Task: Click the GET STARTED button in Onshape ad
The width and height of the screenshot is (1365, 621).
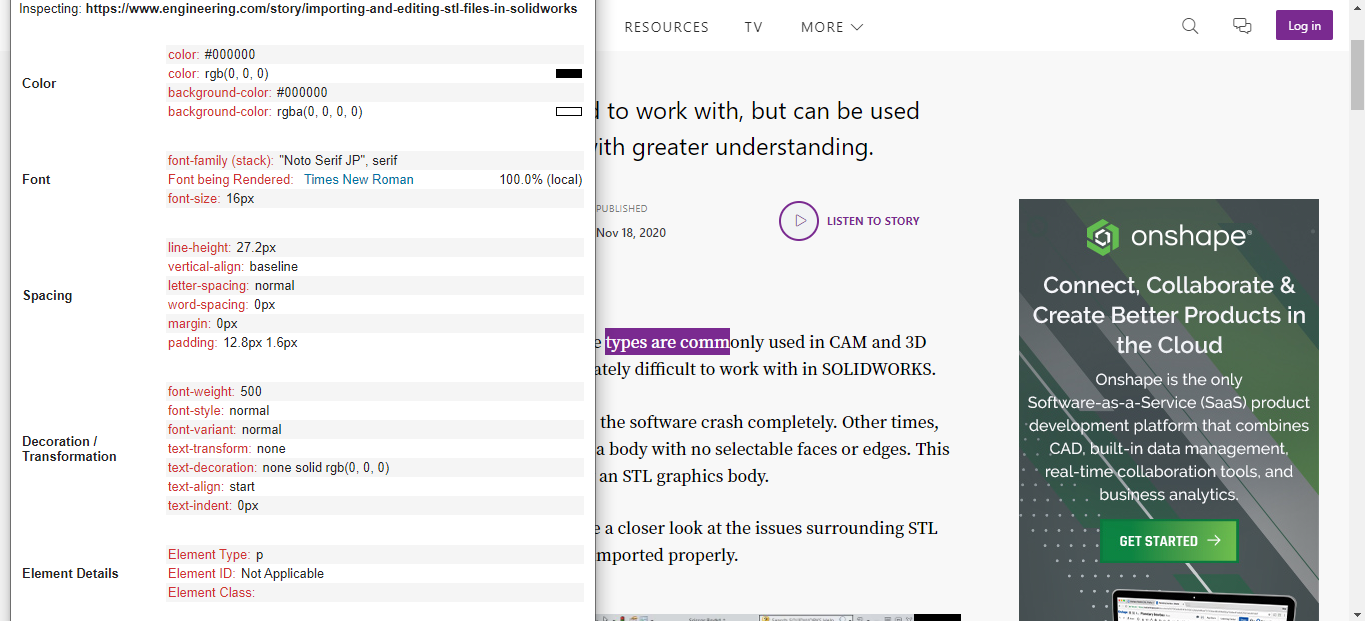Action: pos(1169,541)
